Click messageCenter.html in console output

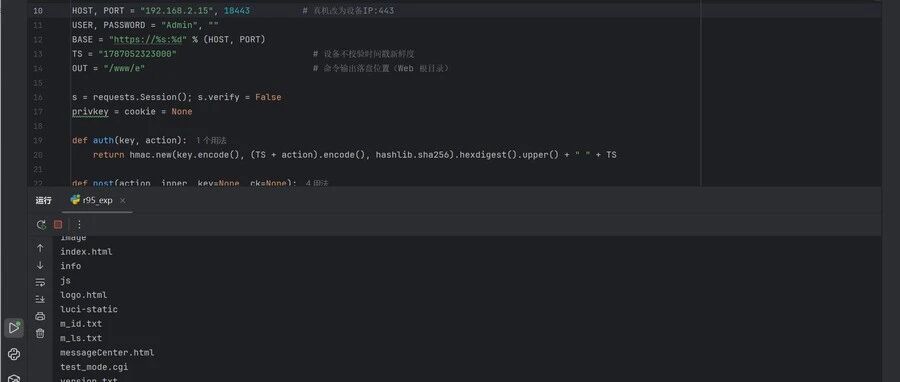pyautogui.click(x=107, y=353)
